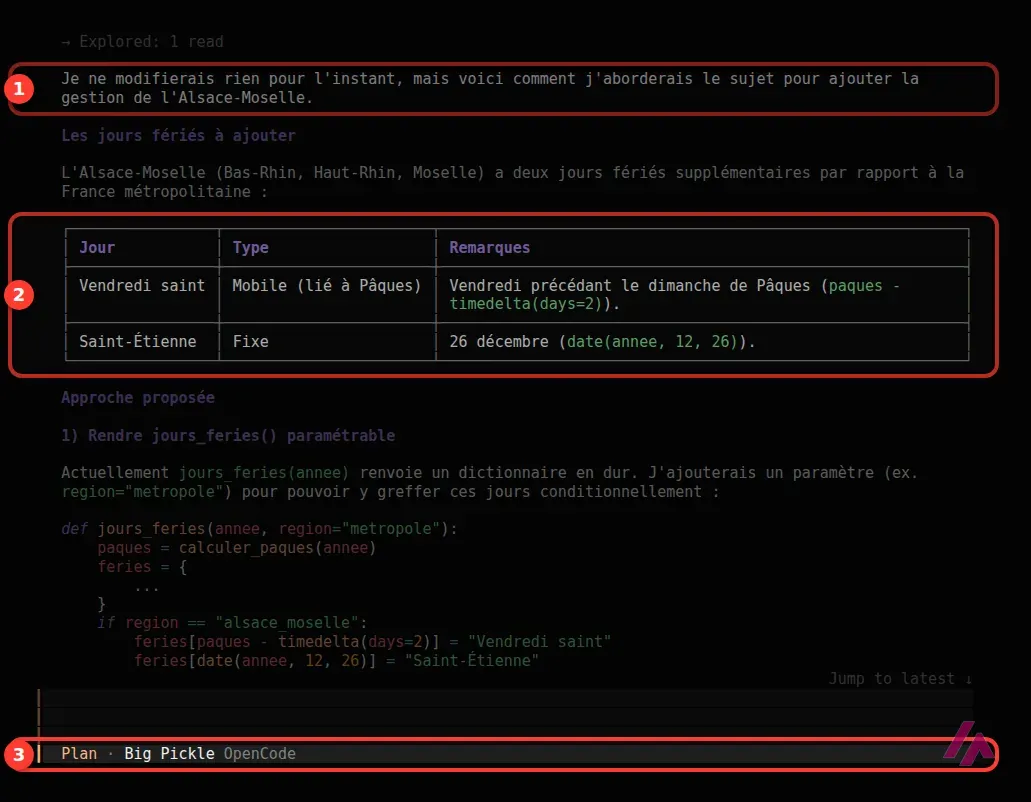Click the 'Jump to latest' link
The width and height of the screenshot is (1031, 802).
pos(899,678)
